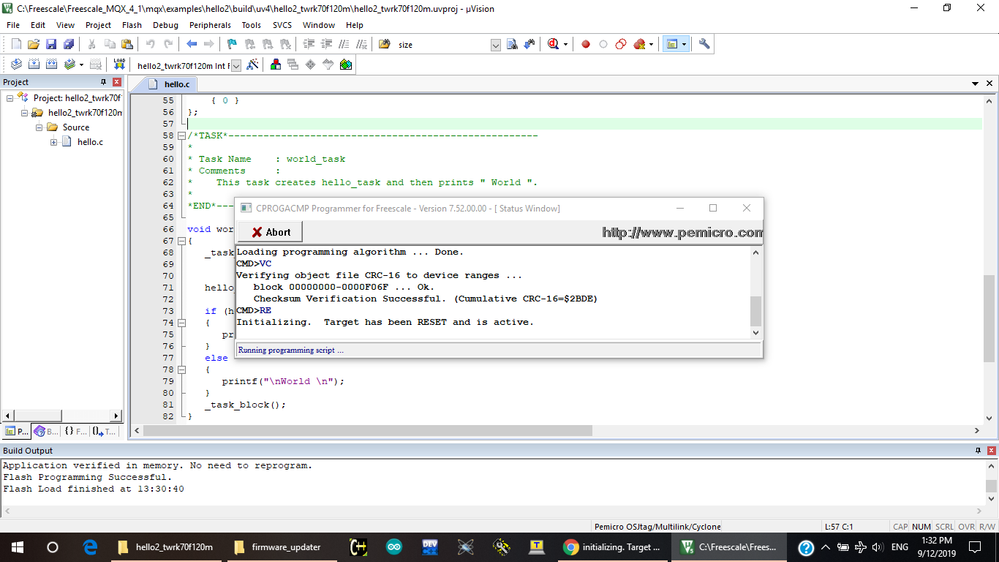Rebuild all target files icon
999x562 pixels.
(x=52, y=64)
